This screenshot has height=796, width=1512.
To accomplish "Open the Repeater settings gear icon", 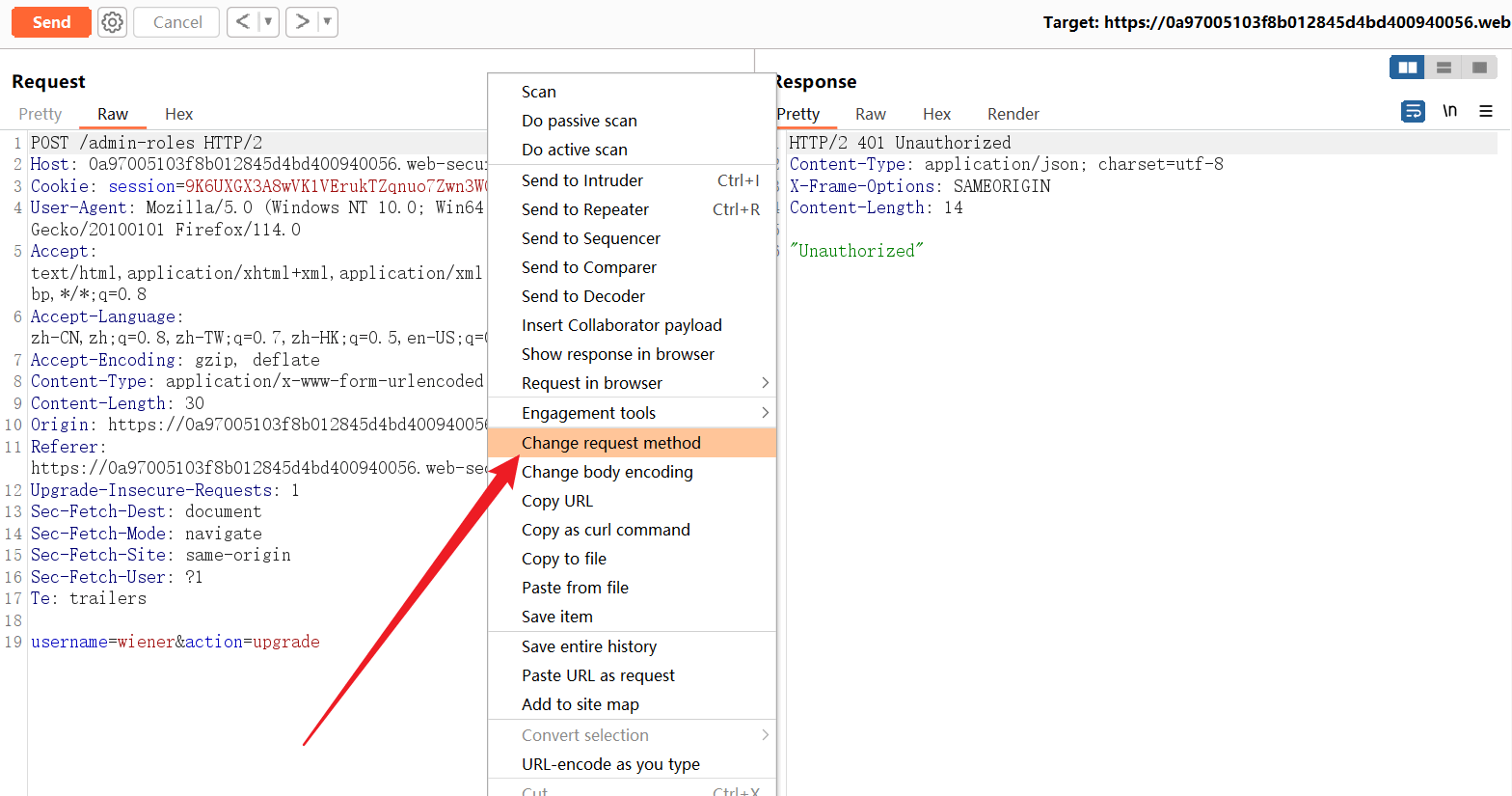I will click(113, 22).
